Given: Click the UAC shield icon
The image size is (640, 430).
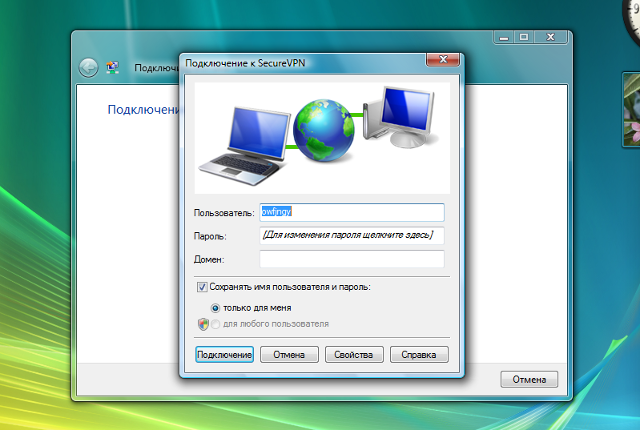Looking at the screenshot, I should click(x=203, y=324).
